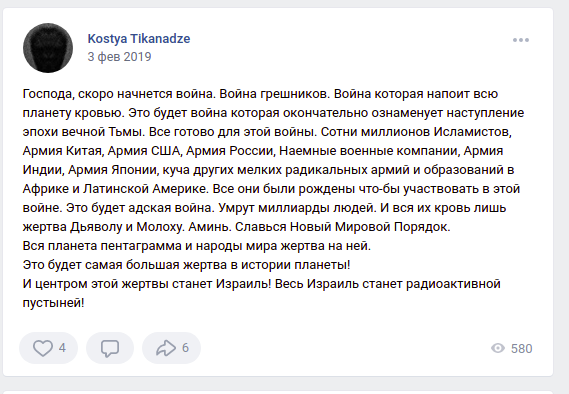Click the like count number 4
The image size is (569, 394).
click(62, 348)
